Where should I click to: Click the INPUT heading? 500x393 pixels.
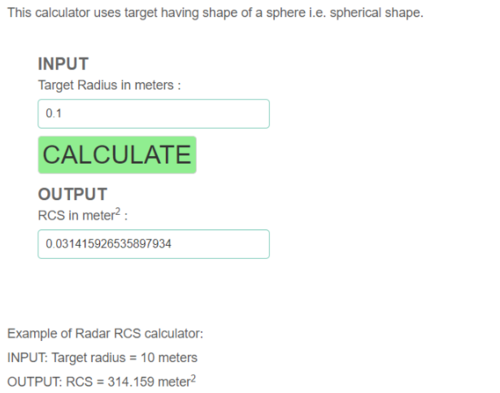tap(63, 64)
